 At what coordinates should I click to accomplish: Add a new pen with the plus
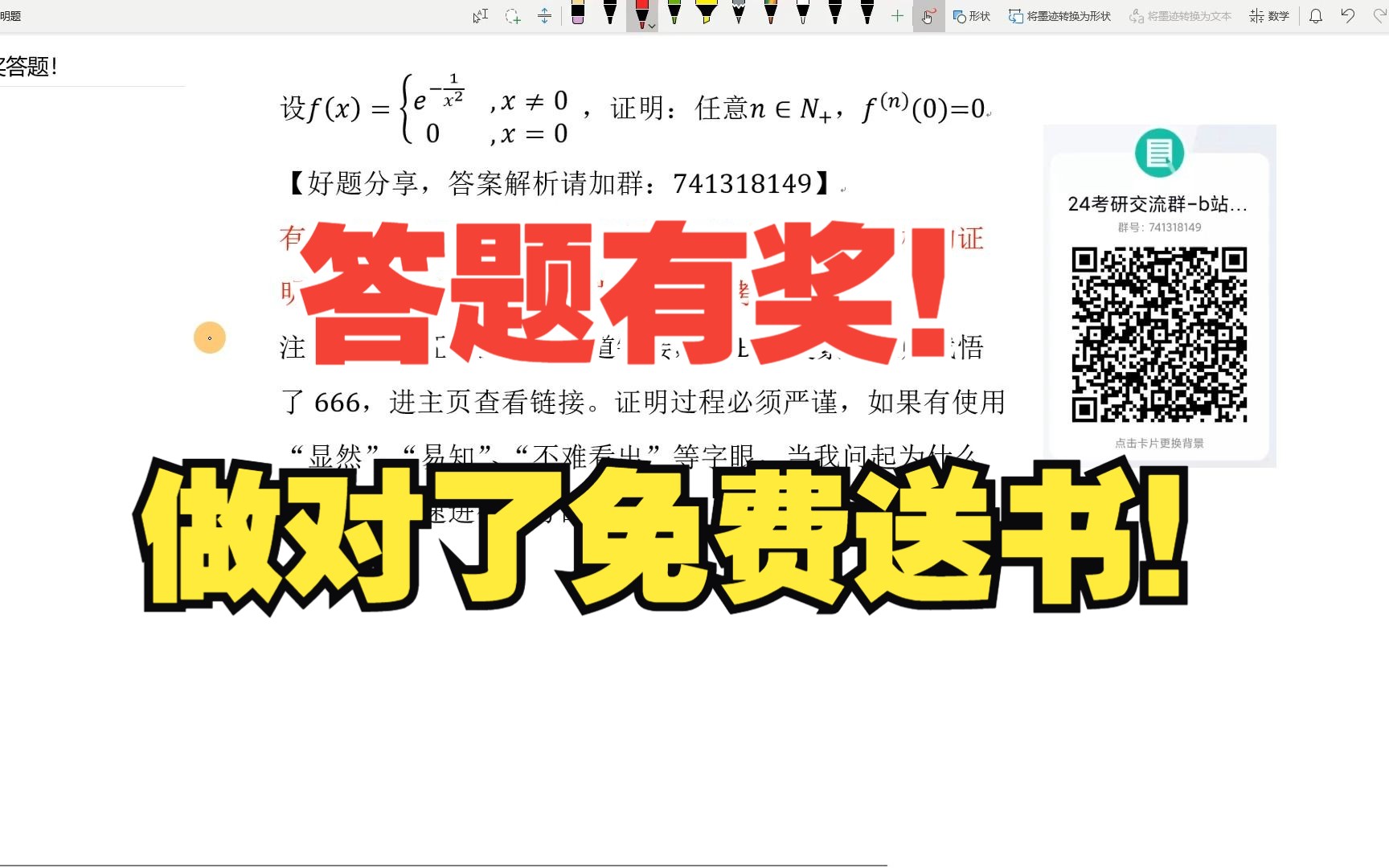pyautogui.click(x=898, y=16)
